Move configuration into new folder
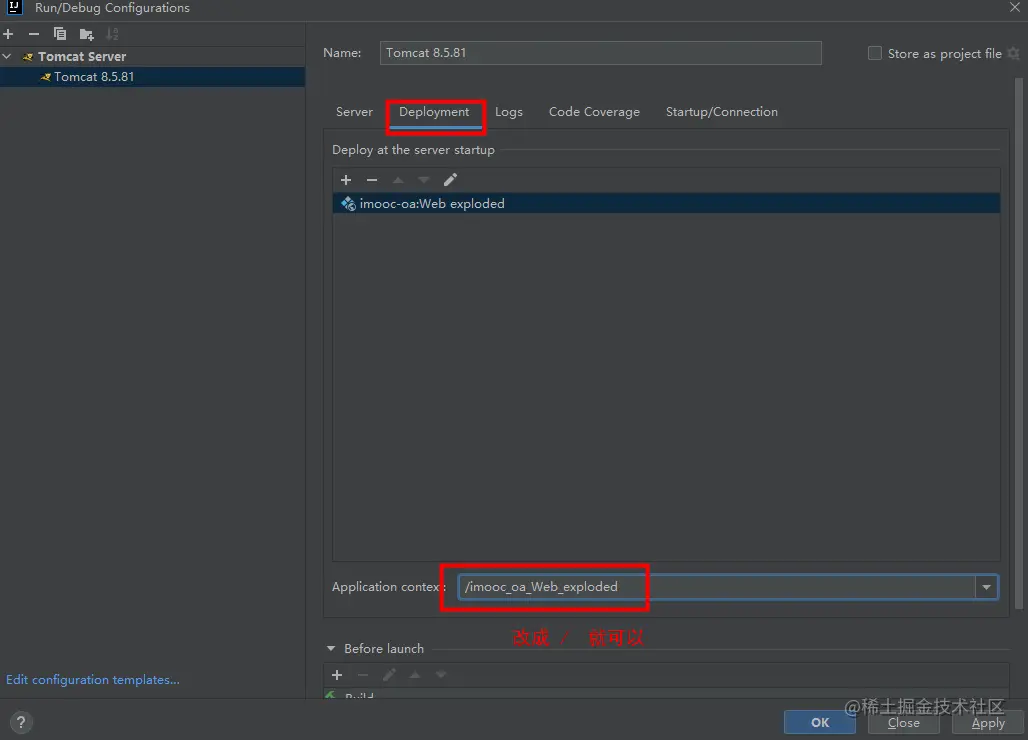The image size is (1028, 740). [x=87, y=34]
